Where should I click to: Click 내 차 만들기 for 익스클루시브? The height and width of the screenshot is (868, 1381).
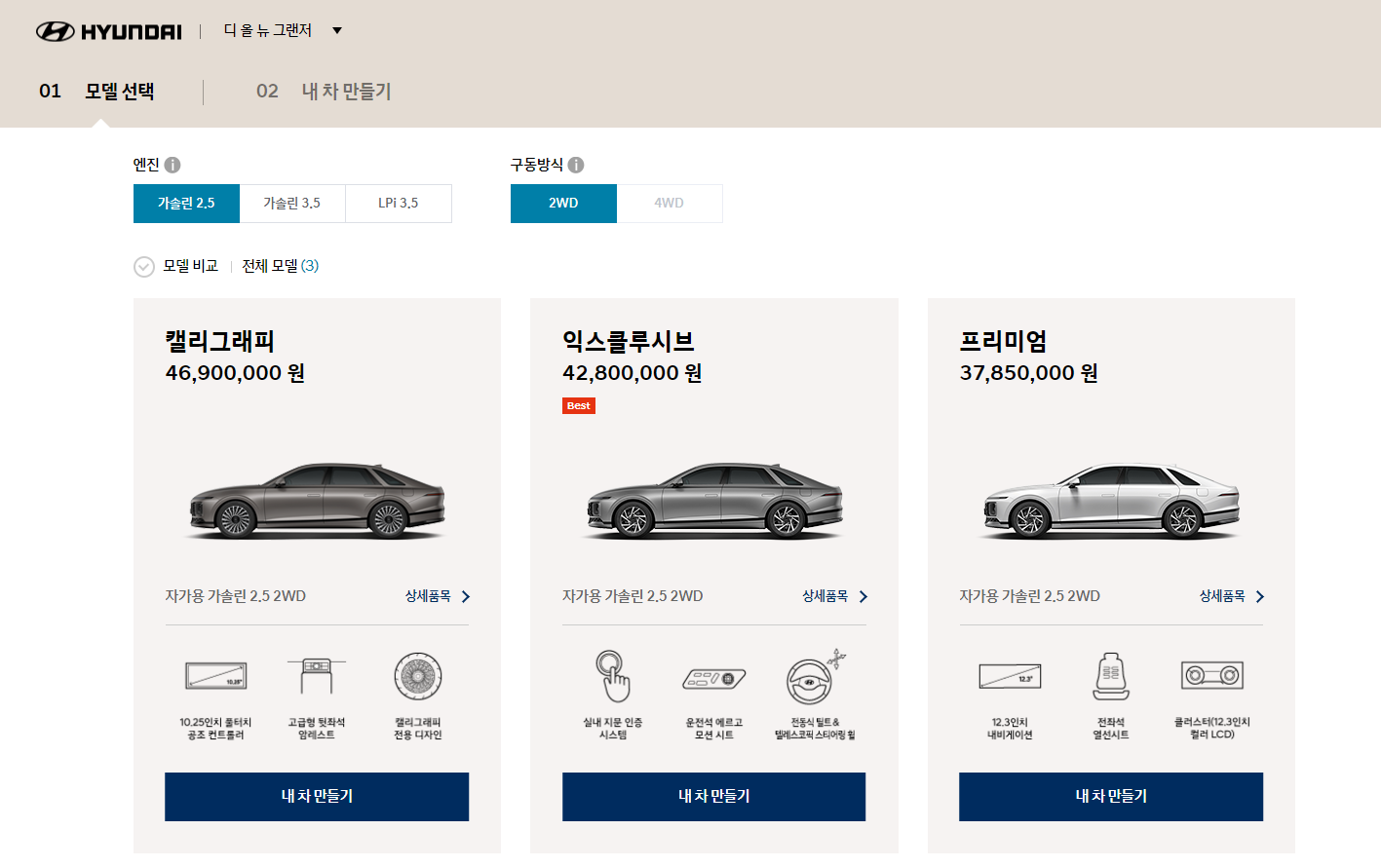[713, 797]
